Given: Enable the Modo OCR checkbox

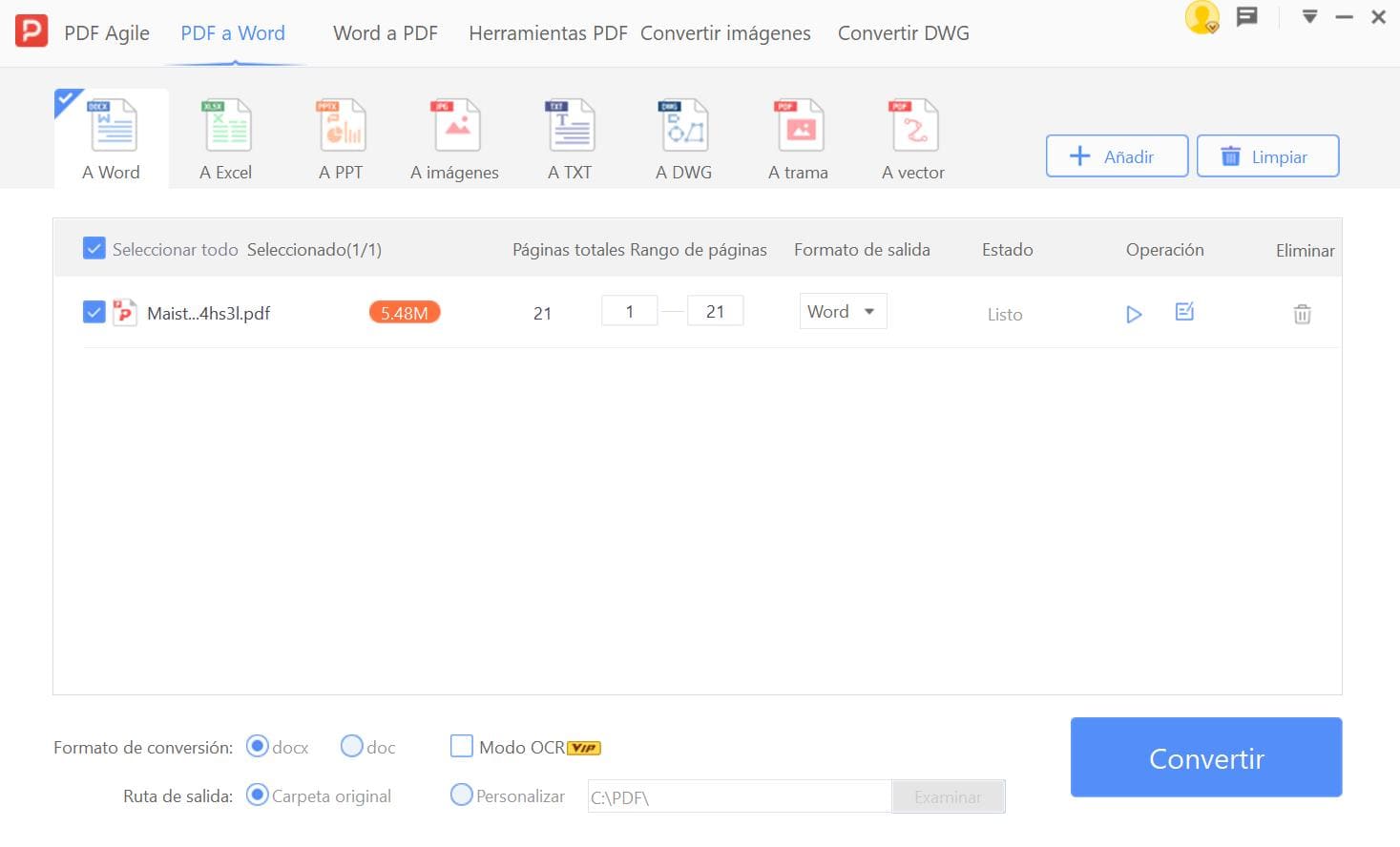Looking at the screenshot, I should 462,746.
